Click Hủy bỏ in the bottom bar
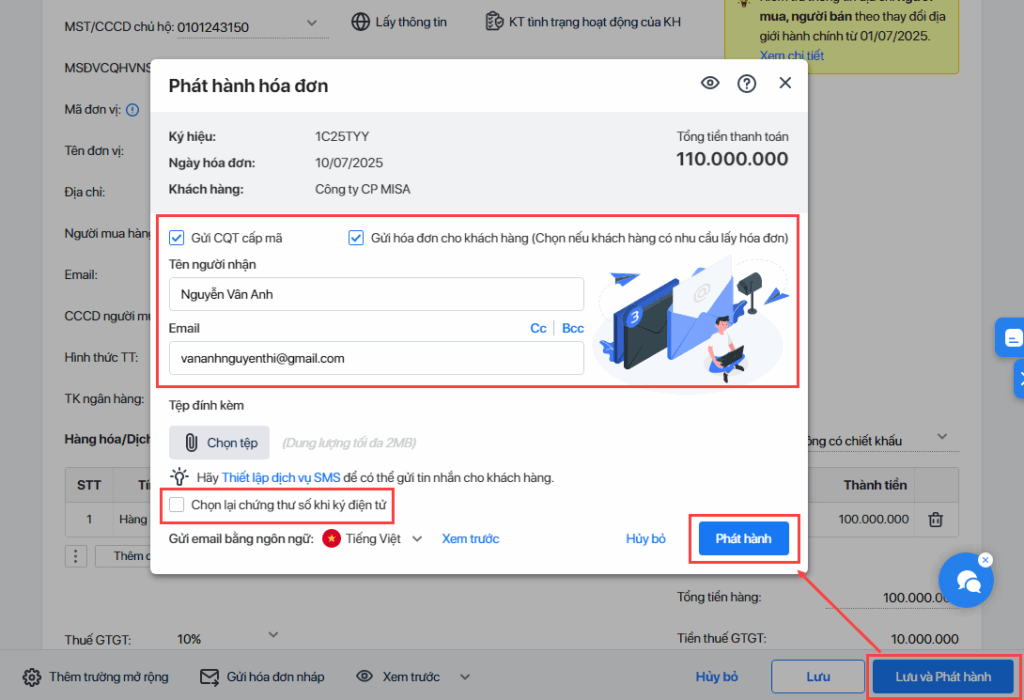 716,676
